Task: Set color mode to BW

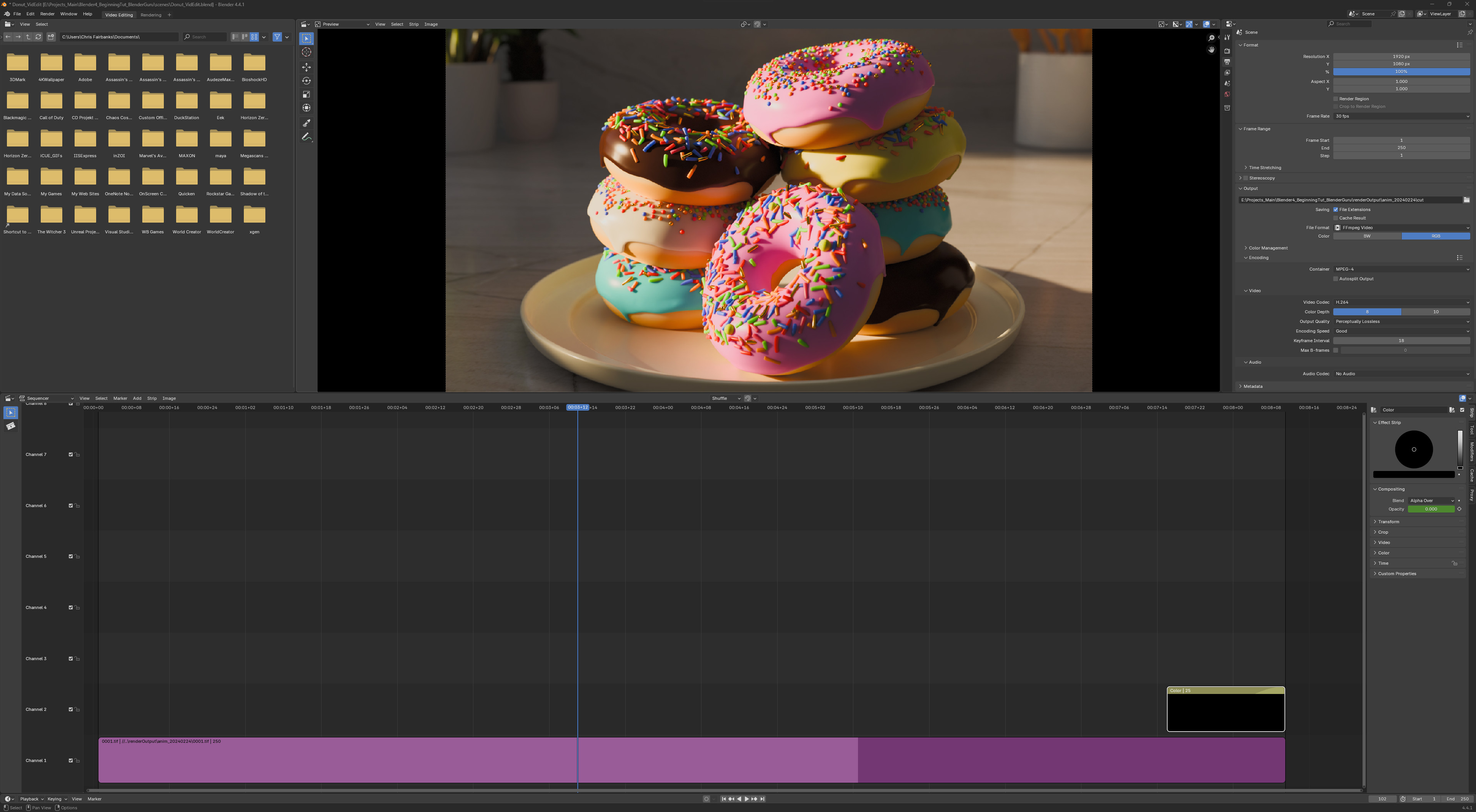Action: [x=1367, y=236]
